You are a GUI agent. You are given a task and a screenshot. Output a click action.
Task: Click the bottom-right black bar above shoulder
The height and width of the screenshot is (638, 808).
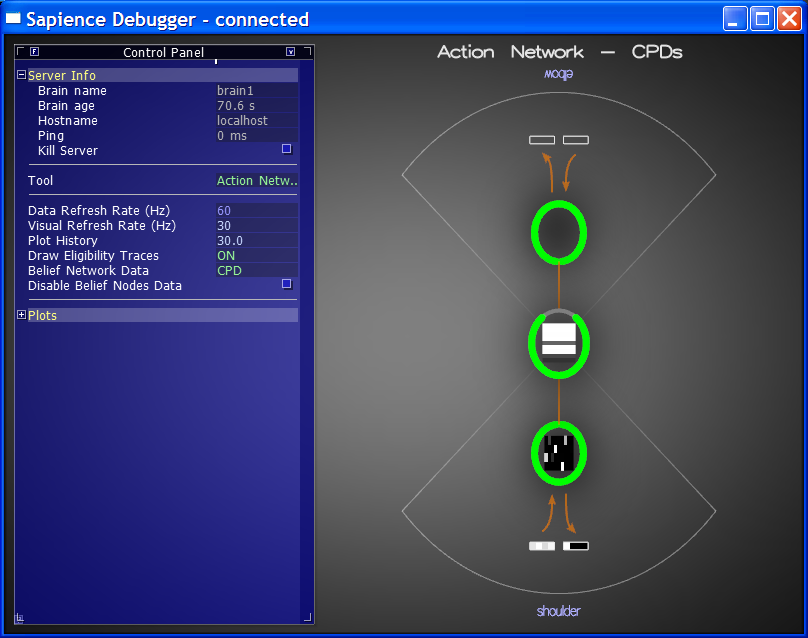point(576,546)
